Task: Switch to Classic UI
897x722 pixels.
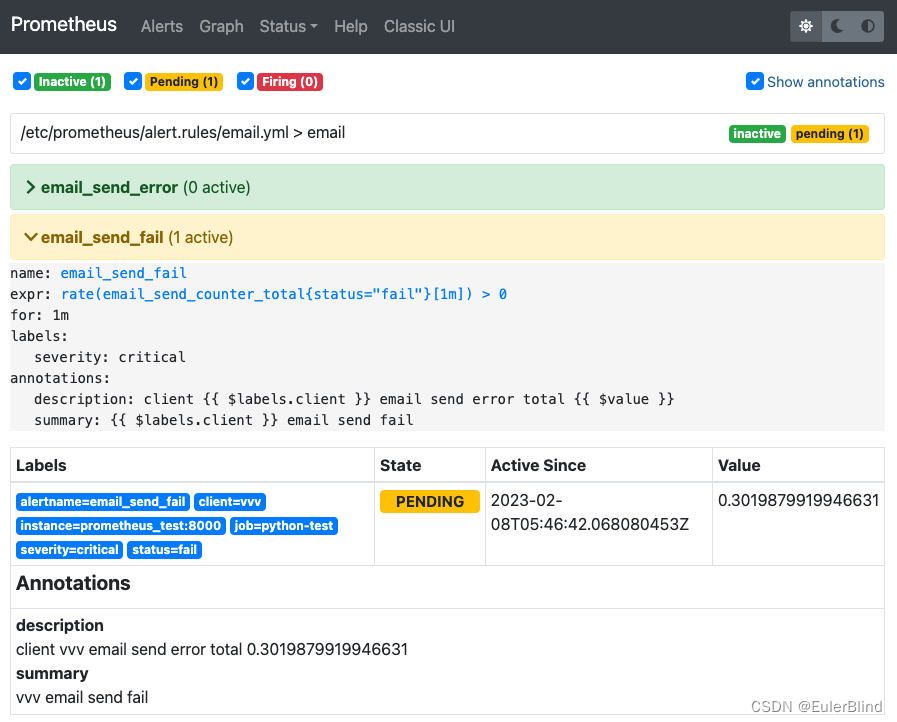Action: 419,26
